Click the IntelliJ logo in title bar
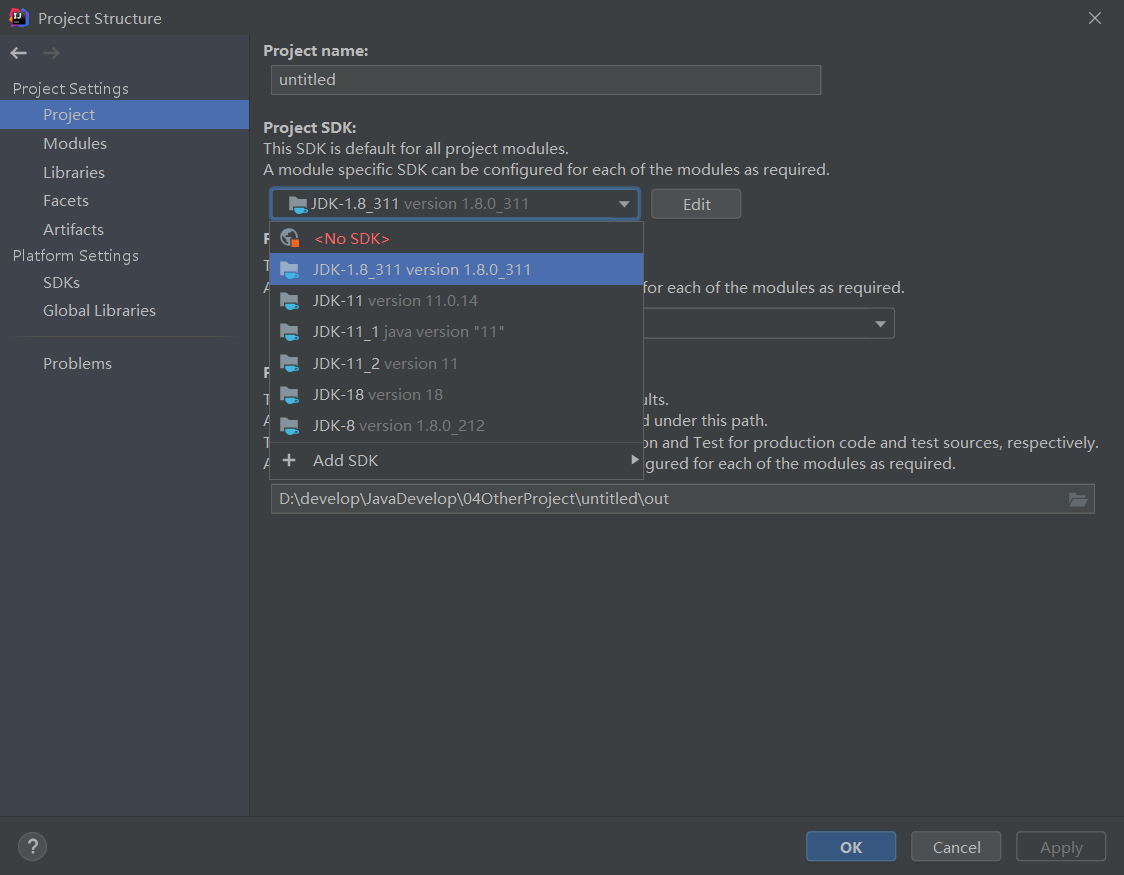 pos(19,18)
